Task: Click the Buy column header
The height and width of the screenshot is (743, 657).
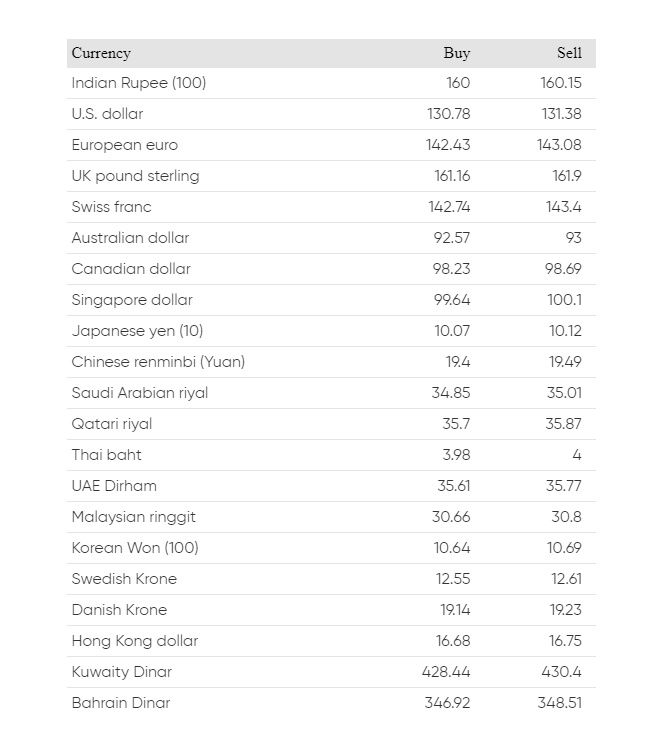Action: click(x=456, y=53)
